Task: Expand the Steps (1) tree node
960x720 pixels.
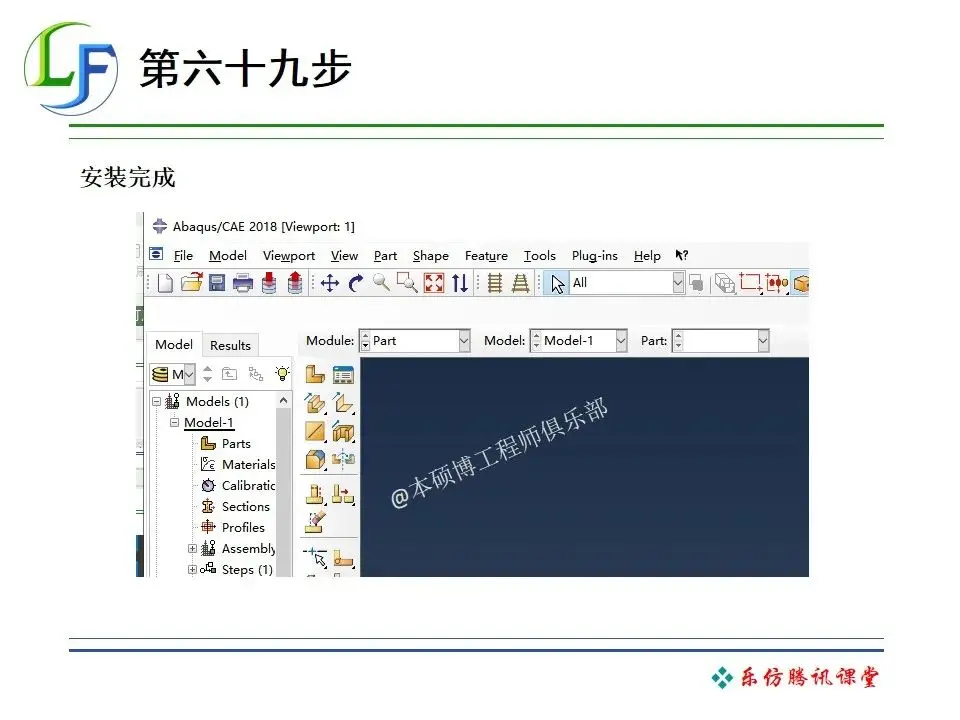Action: coord(192,569)
